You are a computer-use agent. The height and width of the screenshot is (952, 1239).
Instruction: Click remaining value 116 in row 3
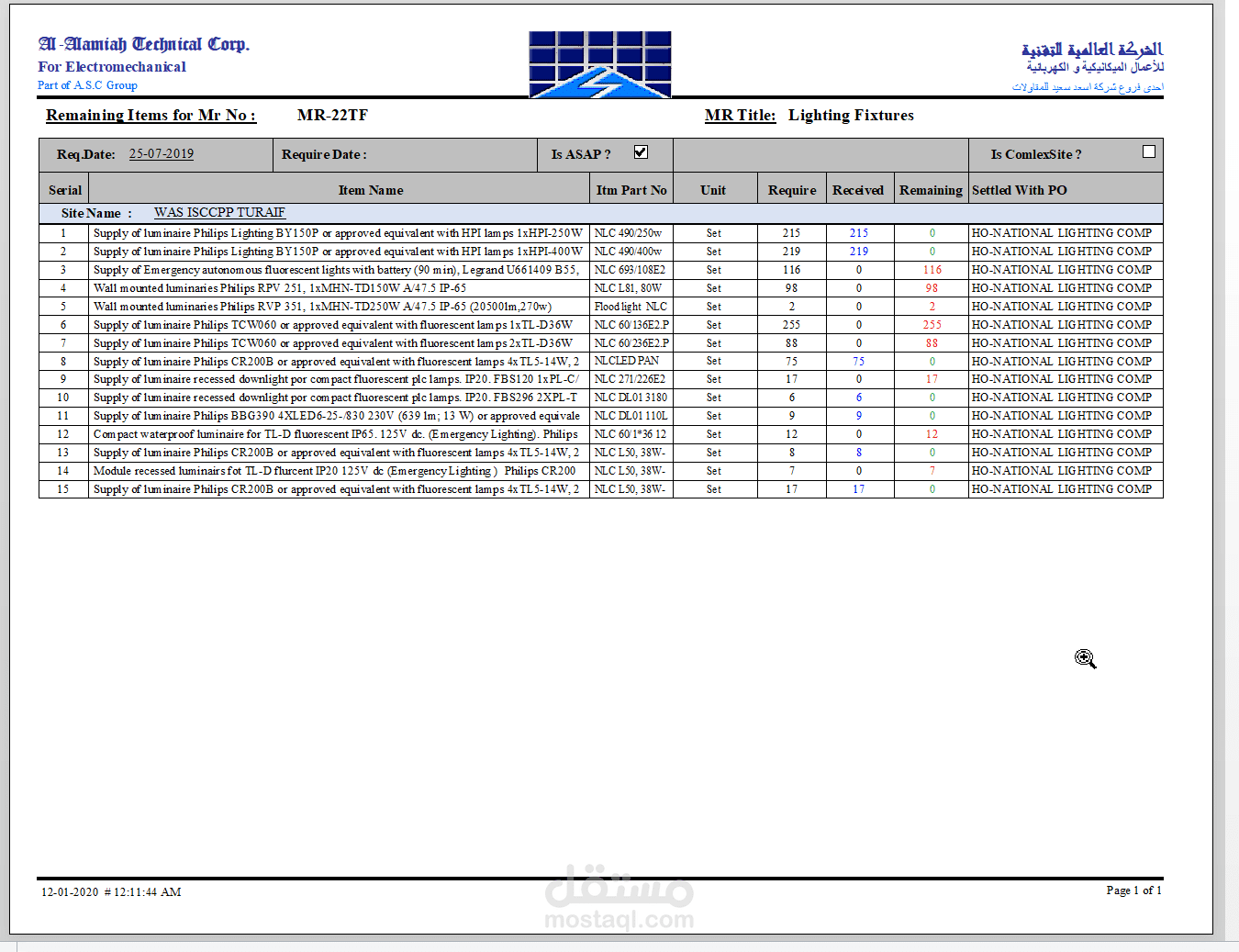[x=932, y=270]
